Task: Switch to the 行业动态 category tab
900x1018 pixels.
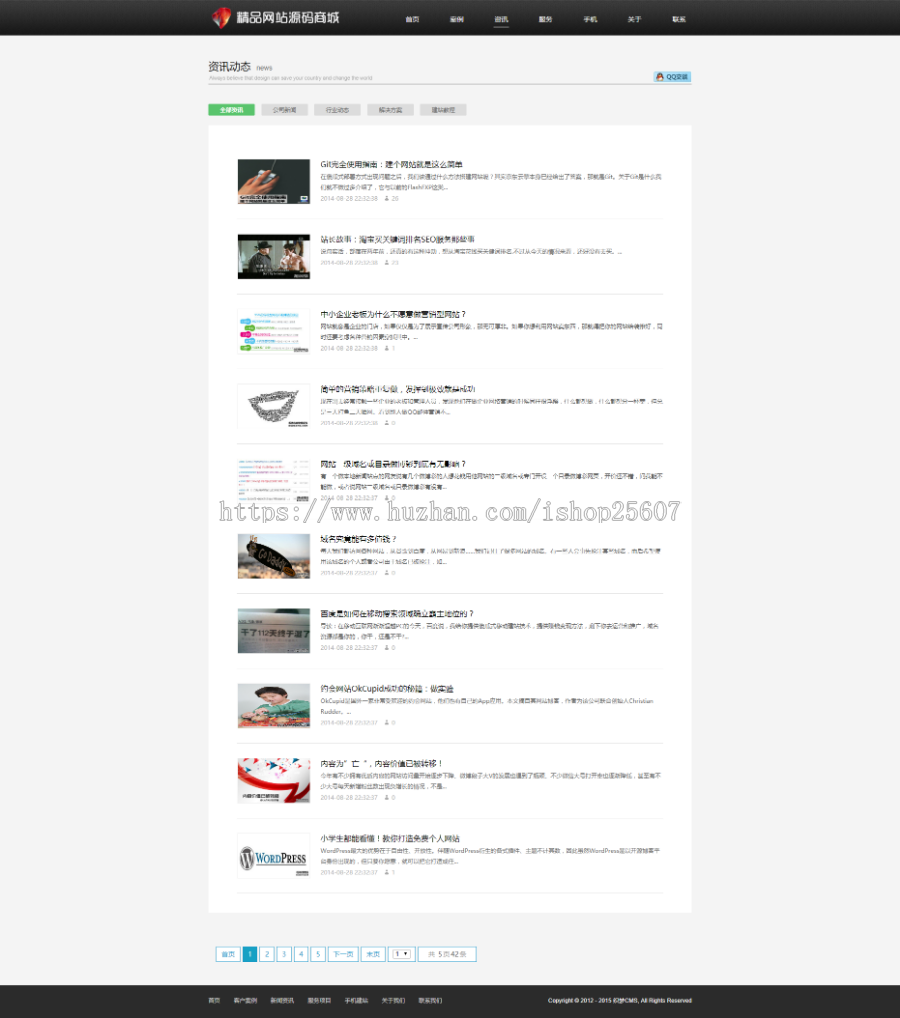Action: (337, 110)
